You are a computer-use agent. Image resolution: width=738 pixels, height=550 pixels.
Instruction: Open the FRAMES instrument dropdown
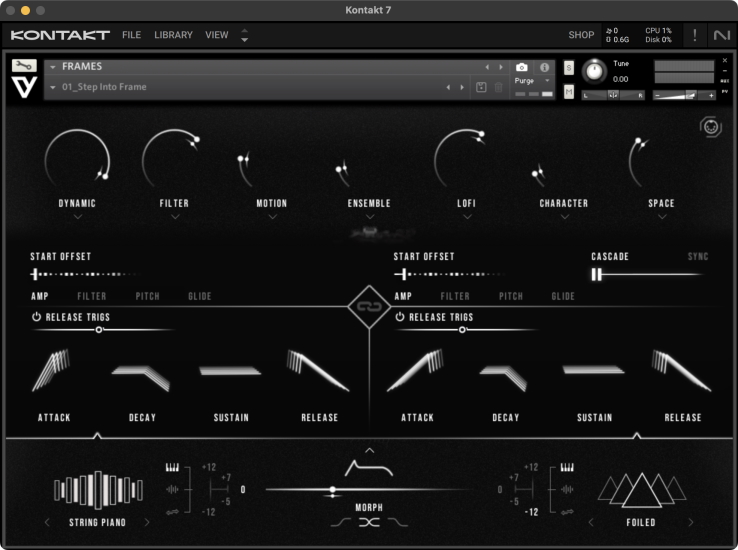(x=53, y=67)
